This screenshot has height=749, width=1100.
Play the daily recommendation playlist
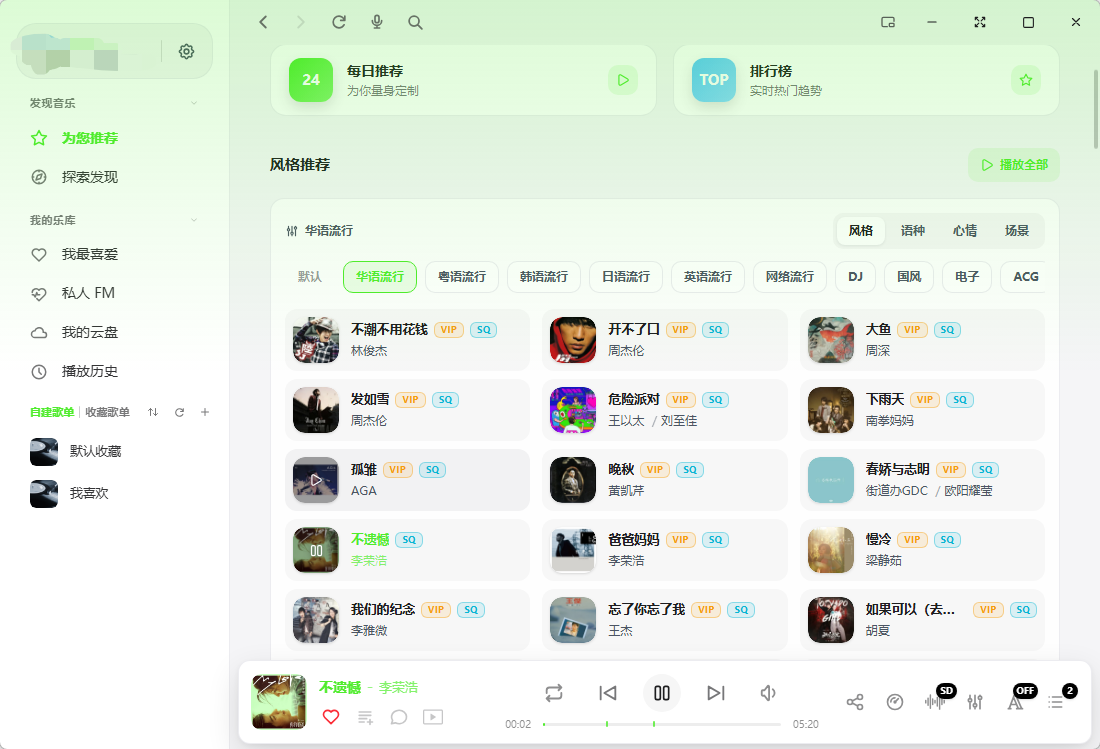coord(623,80)
